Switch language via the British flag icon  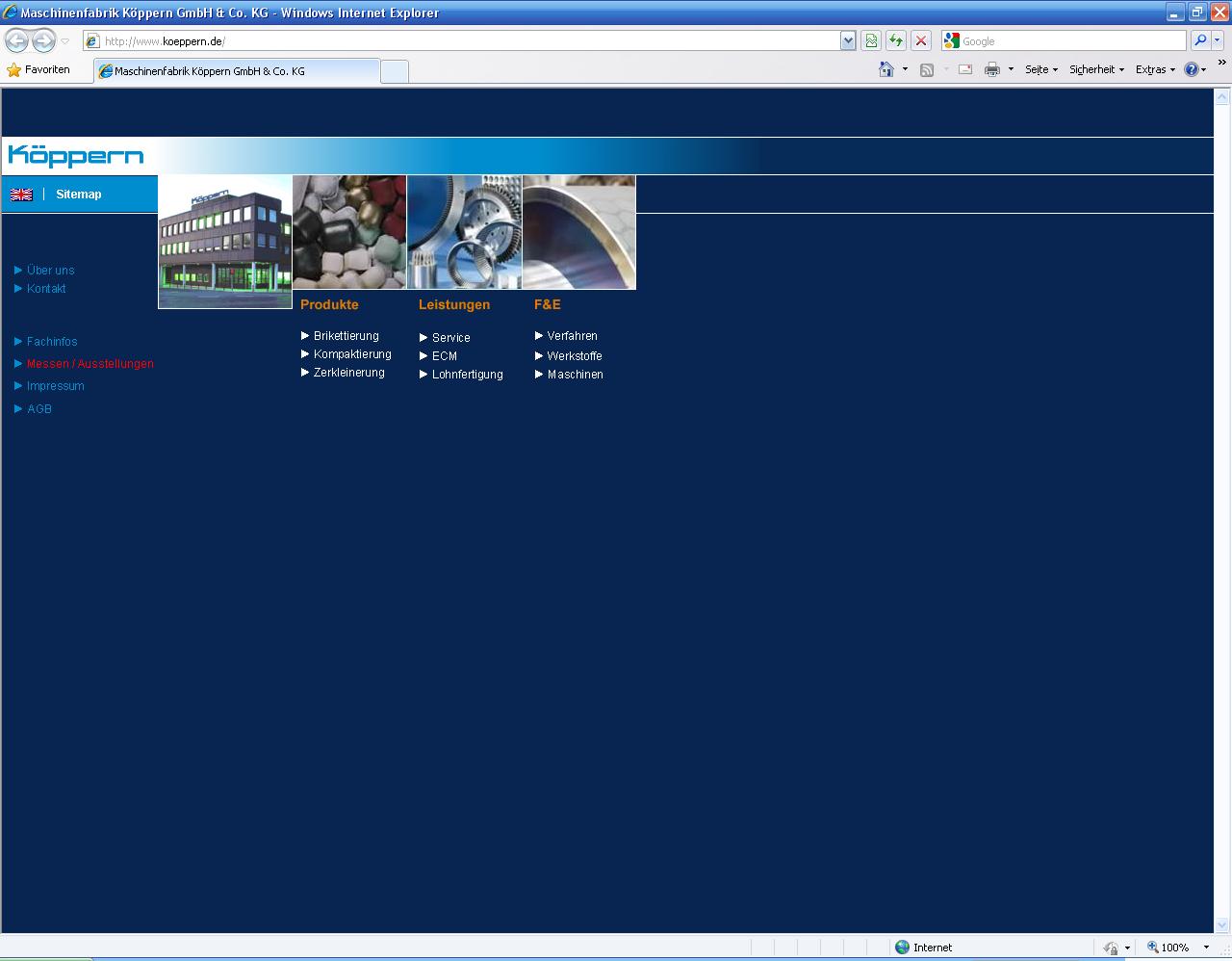pos(21,195)
